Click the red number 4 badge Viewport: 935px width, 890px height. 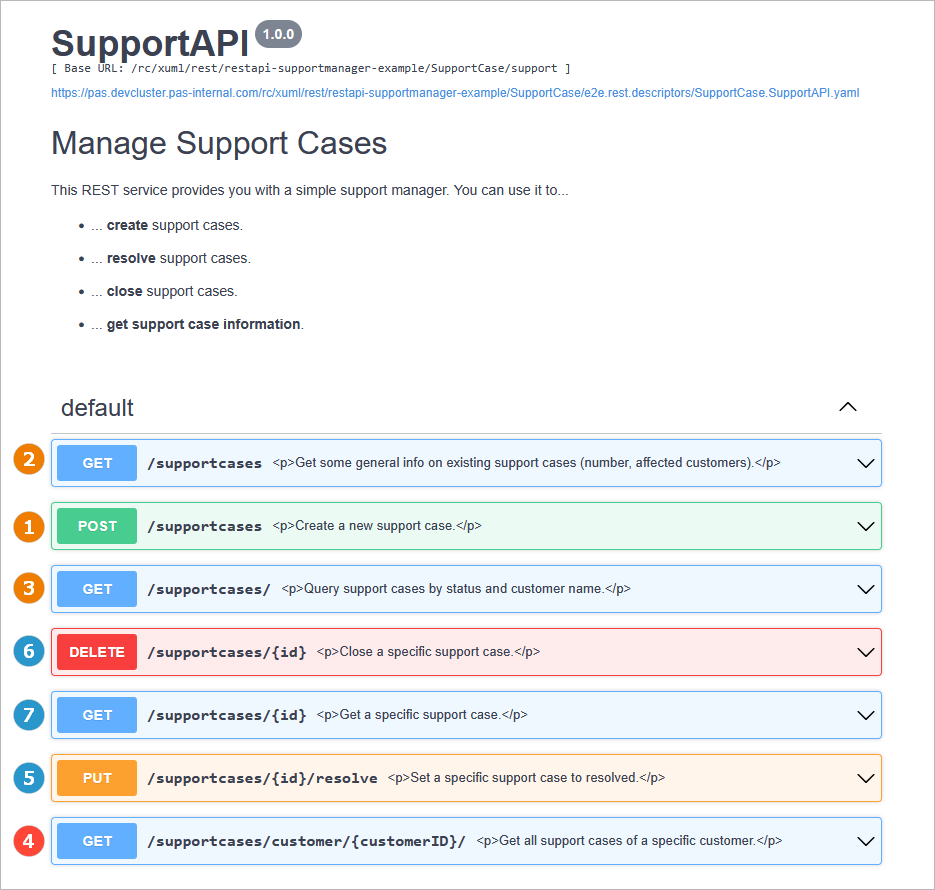[x=29, y=841]
